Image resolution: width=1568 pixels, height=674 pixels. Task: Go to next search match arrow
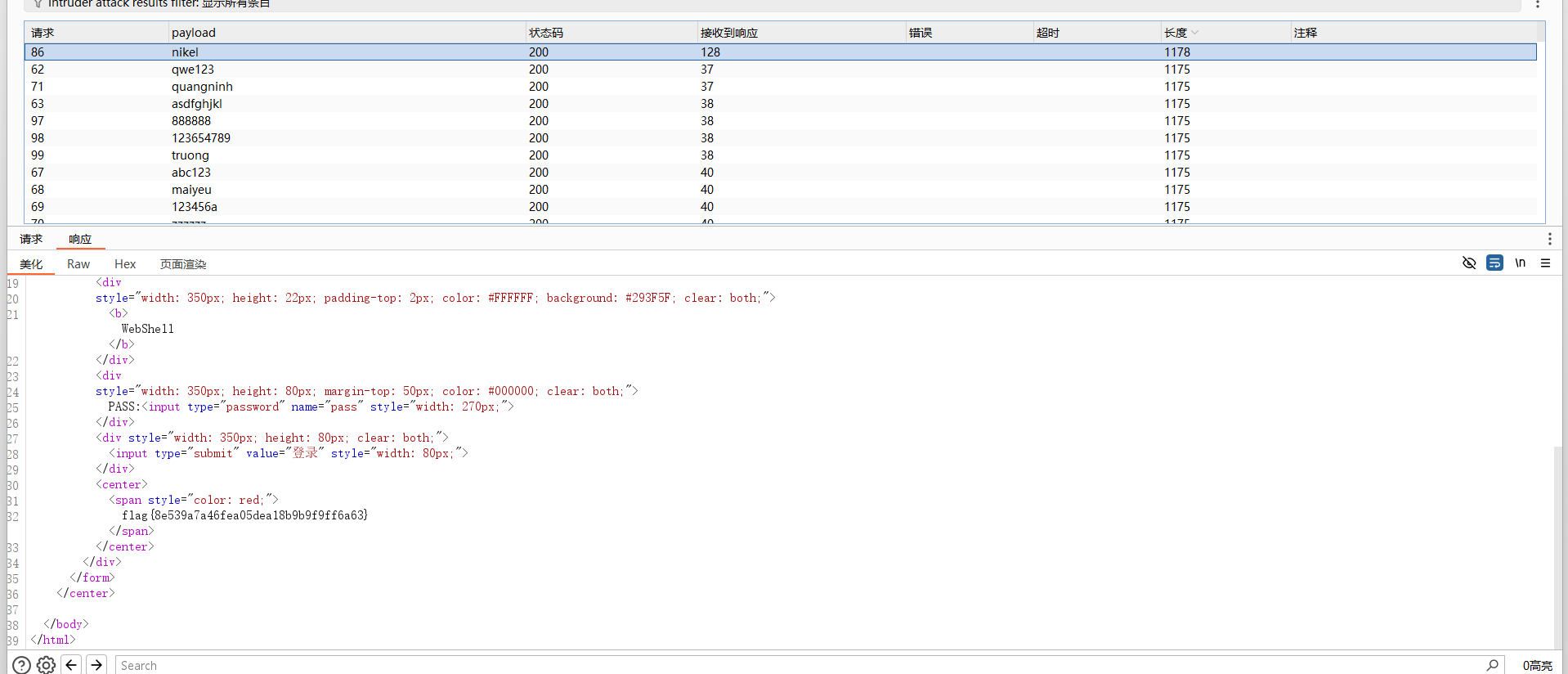coord(96,665)
